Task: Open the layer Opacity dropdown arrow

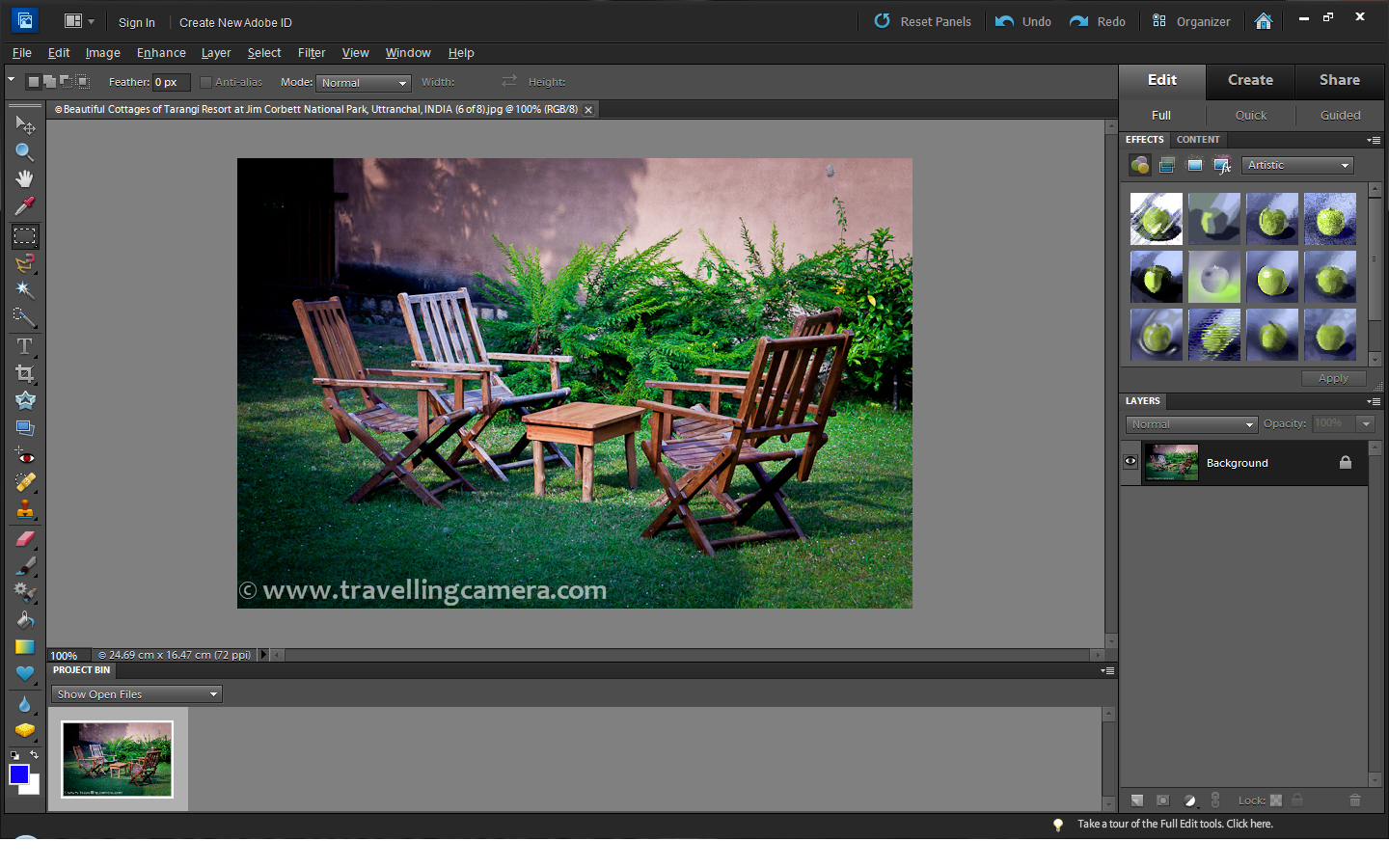Action: [x=1366, y=423]
